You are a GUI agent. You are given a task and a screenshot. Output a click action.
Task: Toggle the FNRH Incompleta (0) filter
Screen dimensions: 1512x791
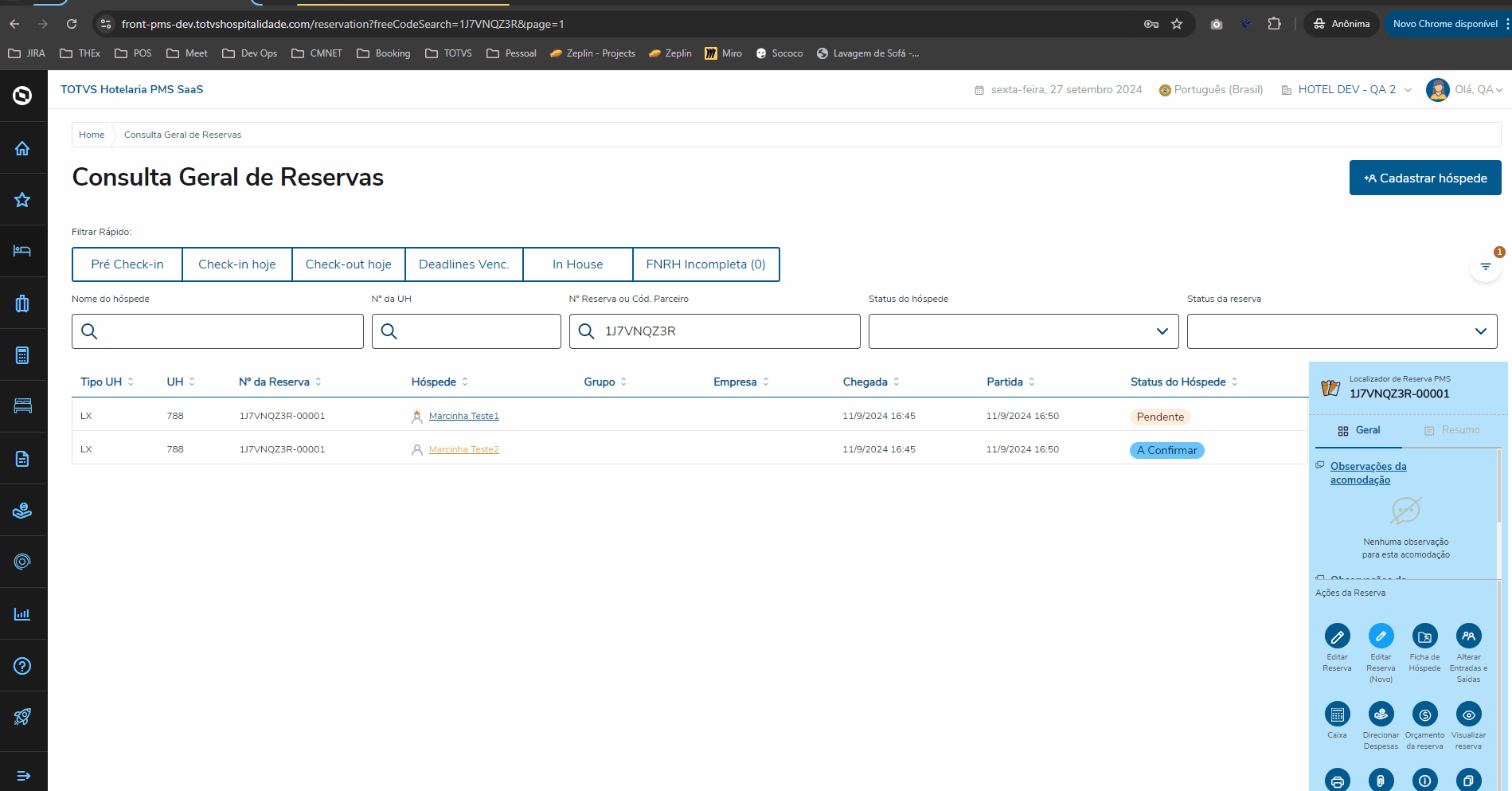point(706,264)
